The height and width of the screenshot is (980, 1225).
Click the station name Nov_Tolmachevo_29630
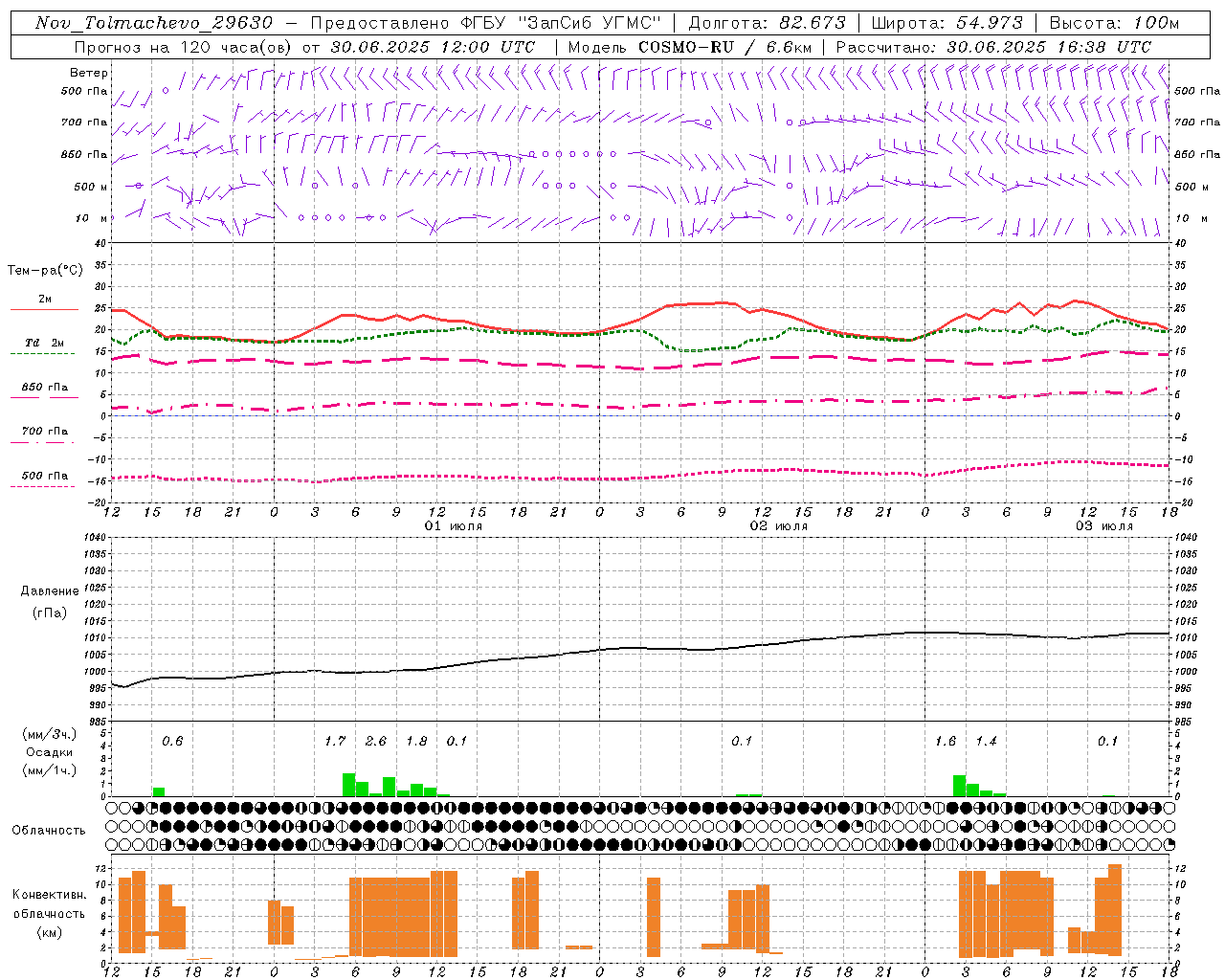[154, 23]
